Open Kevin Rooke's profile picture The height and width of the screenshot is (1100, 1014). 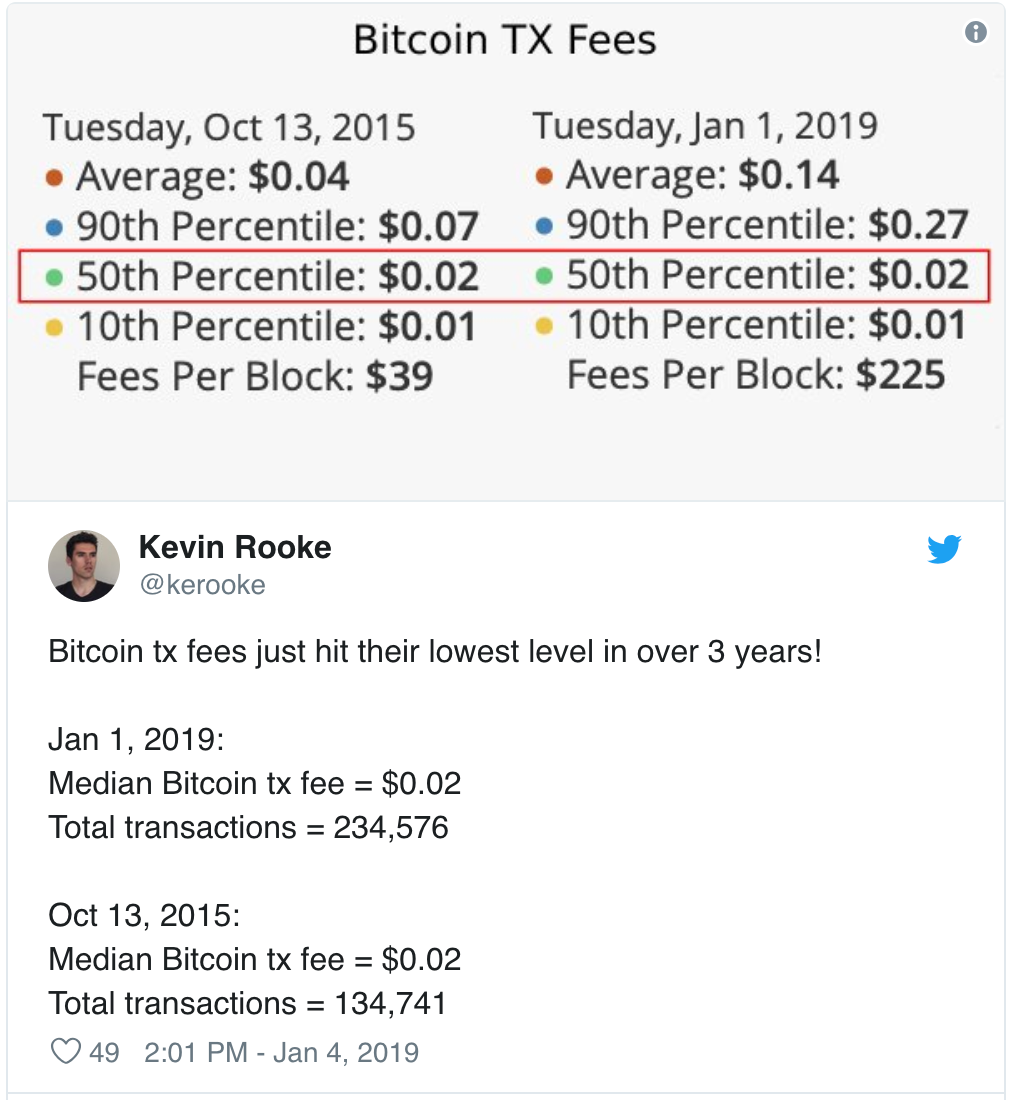point(84,565)
